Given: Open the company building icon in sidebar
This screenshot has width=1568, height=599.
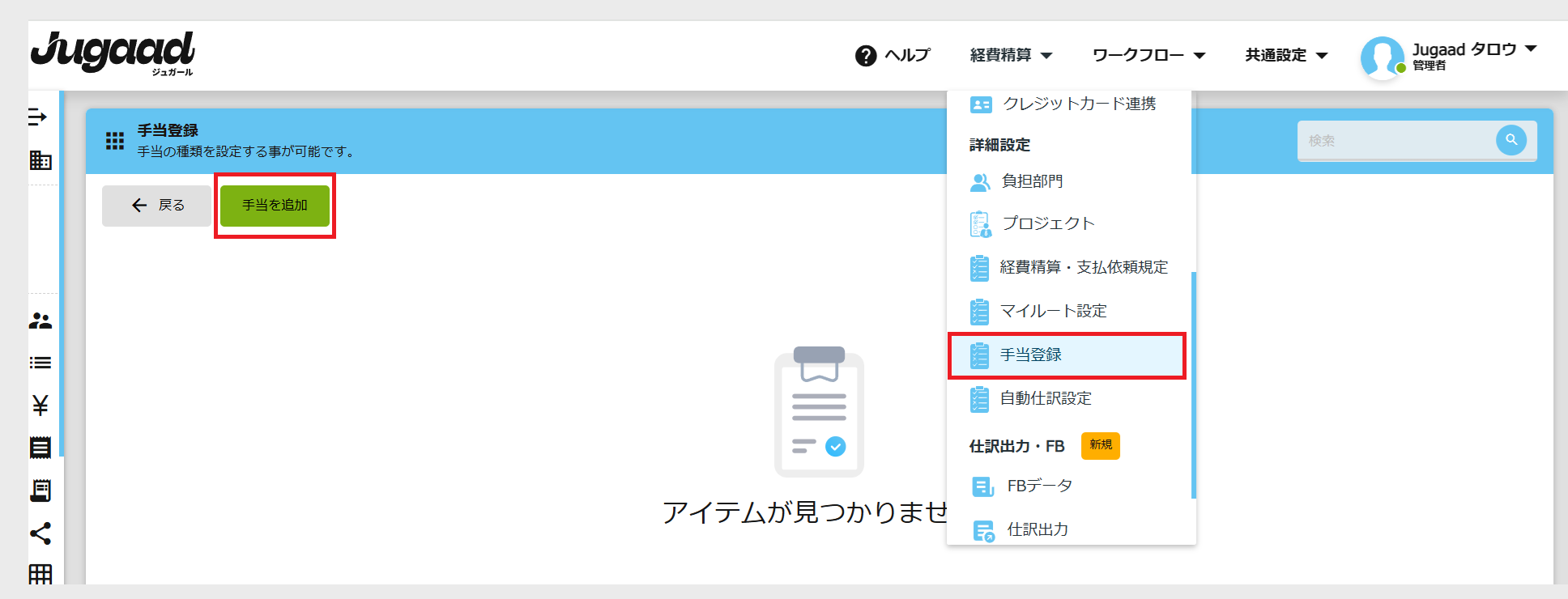Looking at the screenshot, I should [x=40, y=160].
